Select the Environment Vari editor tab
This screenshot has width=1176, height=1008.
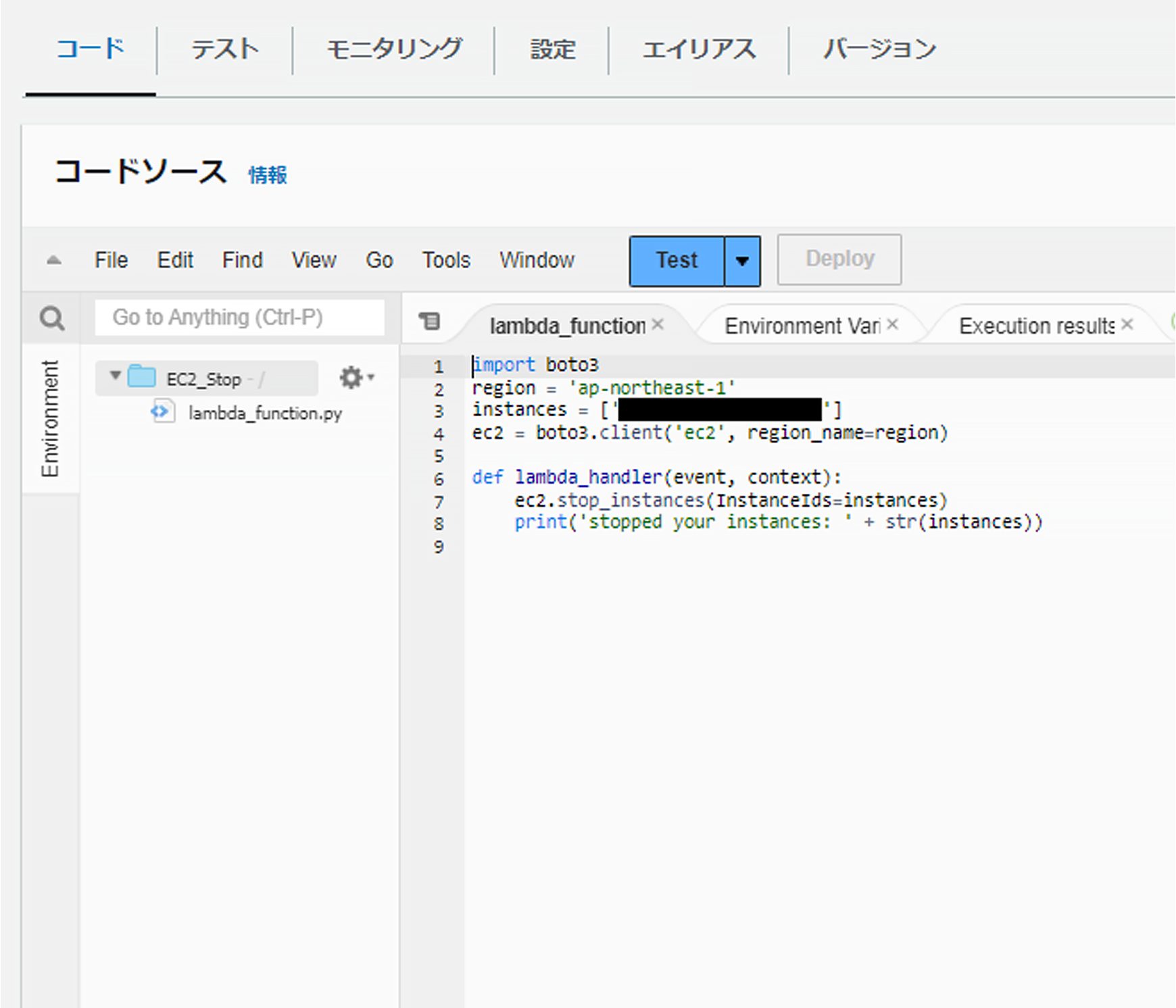(802, 326)
